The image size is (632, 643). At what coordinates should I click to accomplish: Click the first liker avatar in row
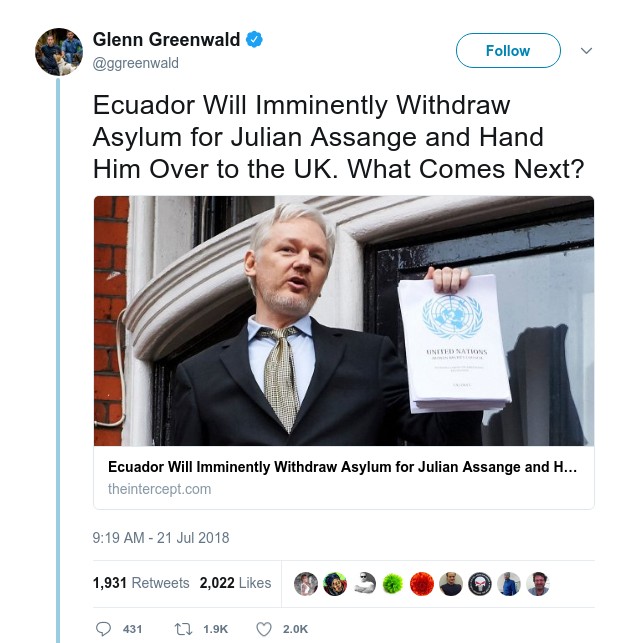click(x=306, y=584)
